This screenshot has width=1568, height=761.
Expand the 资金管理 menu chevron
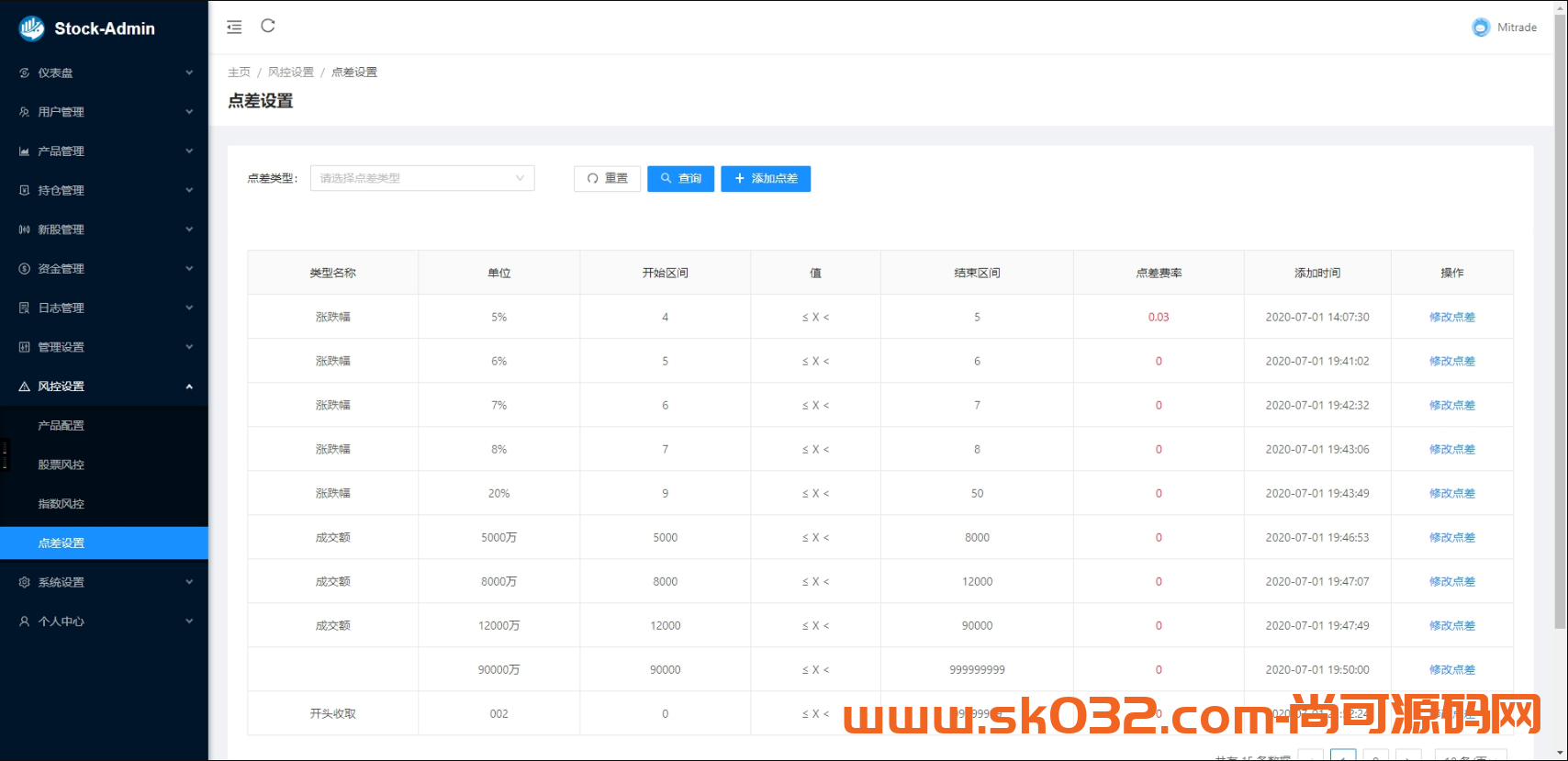pos(189,269)
